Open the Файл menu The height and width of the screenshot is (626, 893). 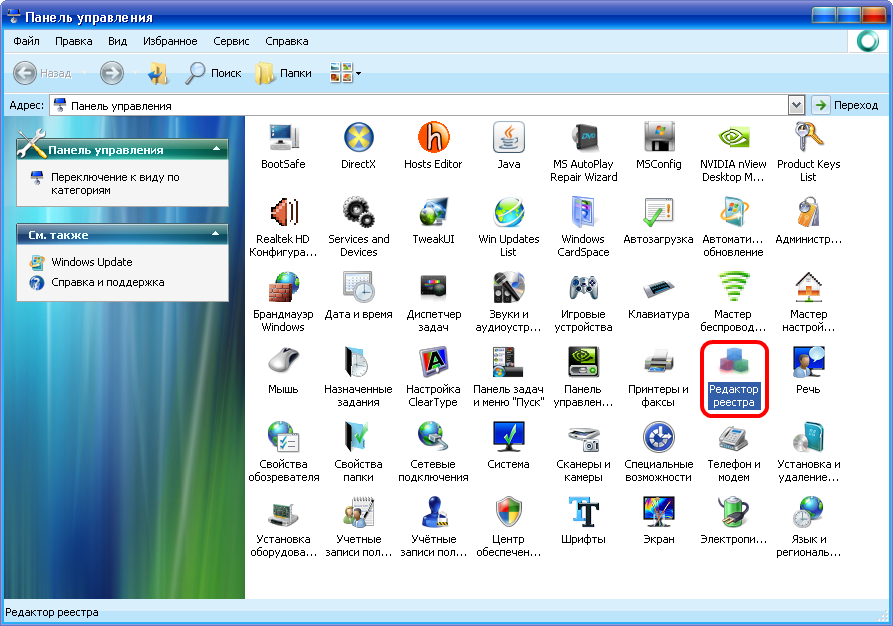[26, 41]
